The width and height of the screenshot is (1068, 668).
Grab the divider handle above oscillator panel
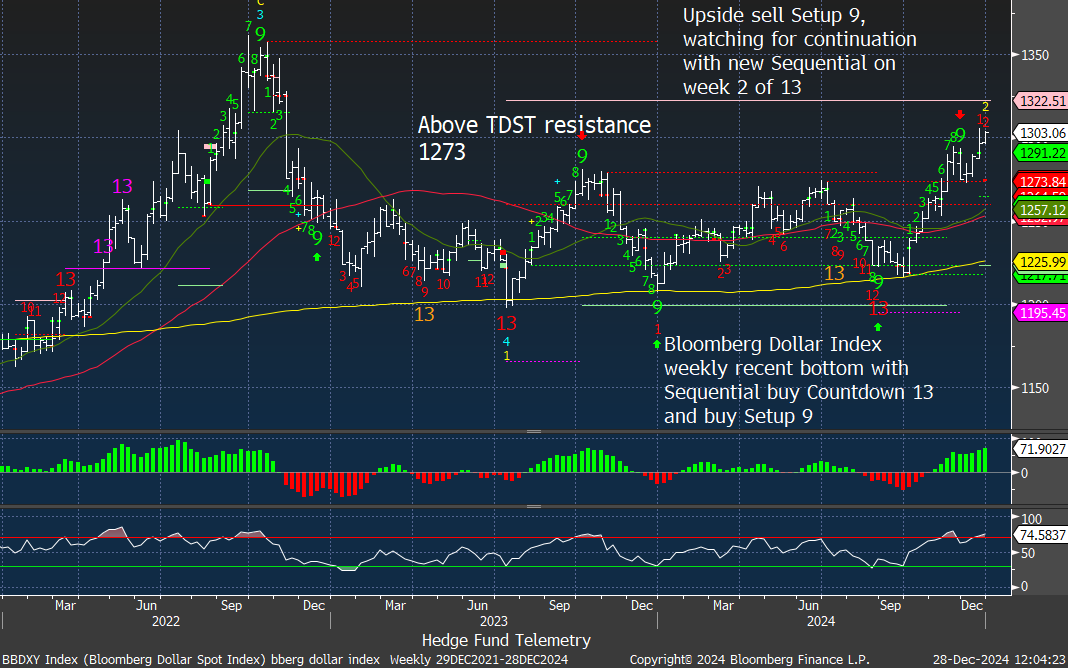[534, 507]
